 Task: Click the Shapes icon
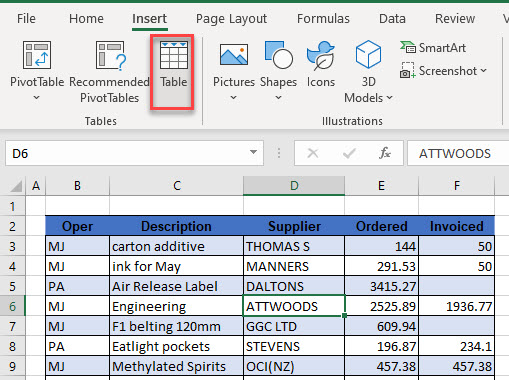[279, 55]
